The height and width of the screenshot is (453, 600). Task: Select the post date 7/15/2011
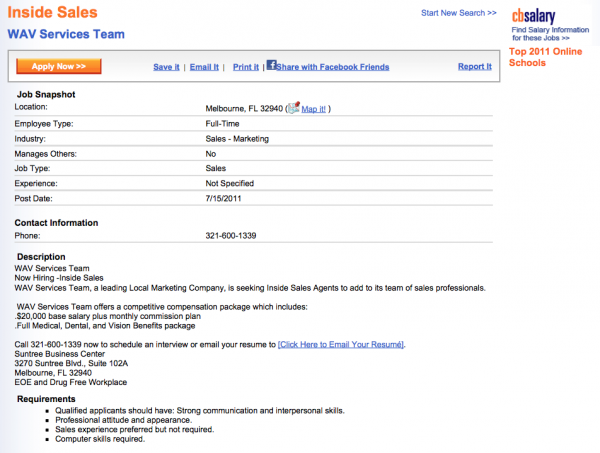[223, 199]
